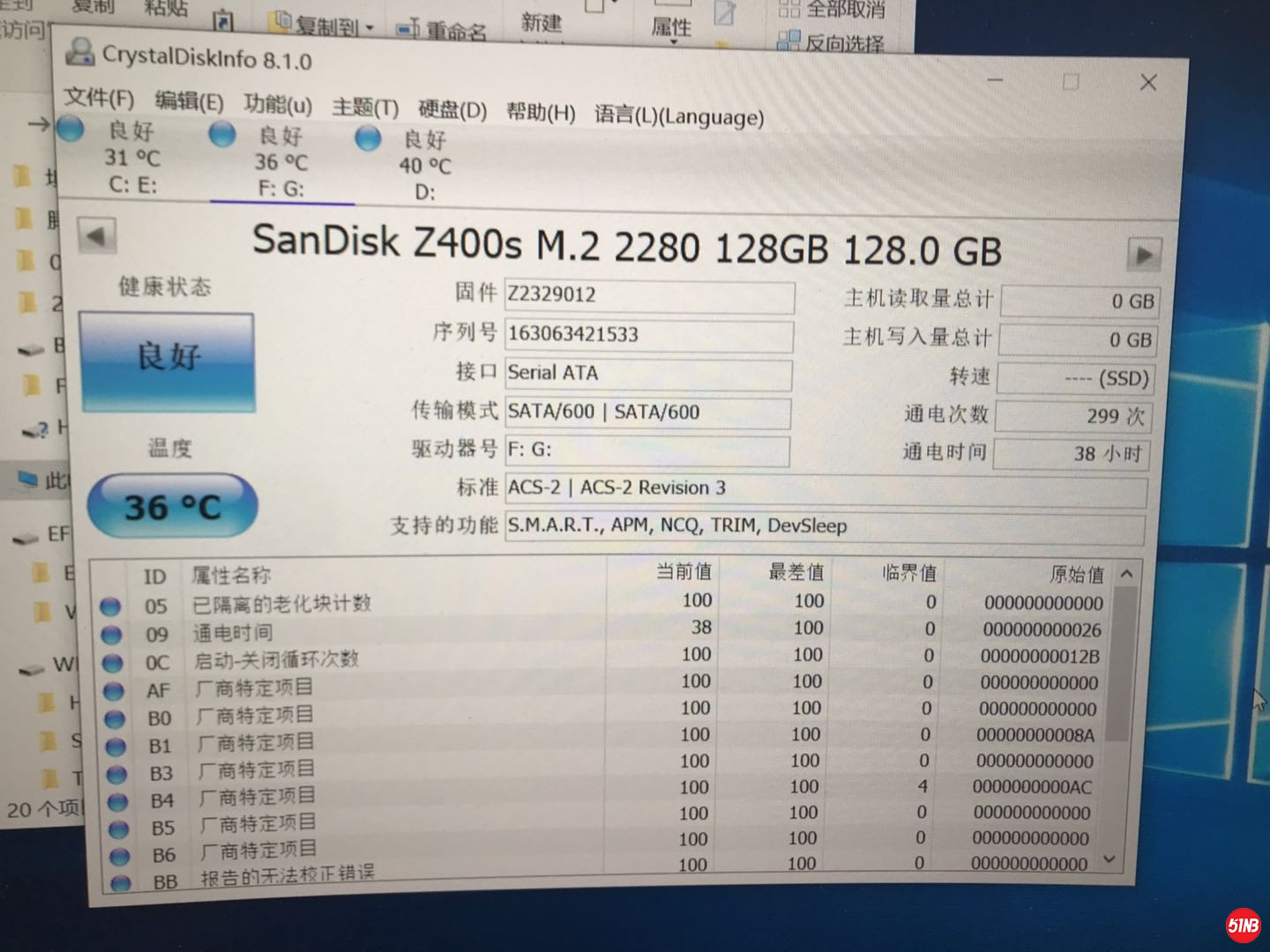The width and height of the screenshot is (1270, 952).
Task: Select the D: drive at 40°C
Action: [368, 138]
